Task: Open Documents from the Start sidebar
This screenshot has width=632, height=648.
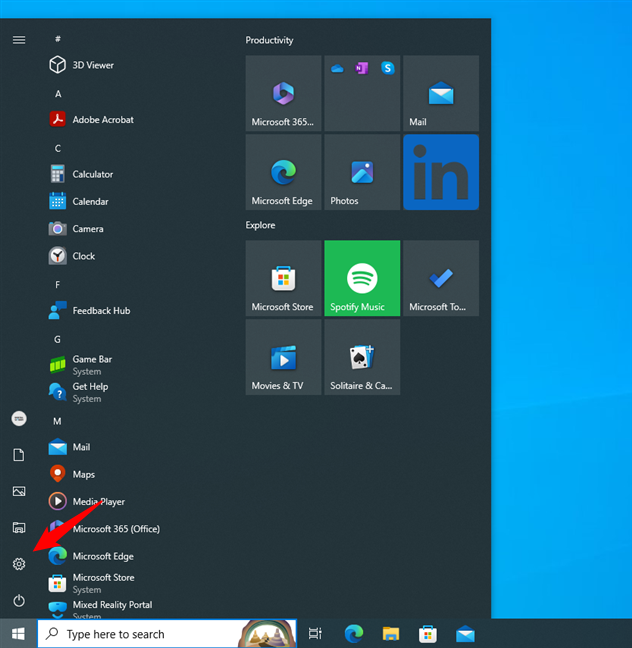Action: click(19, 455)
